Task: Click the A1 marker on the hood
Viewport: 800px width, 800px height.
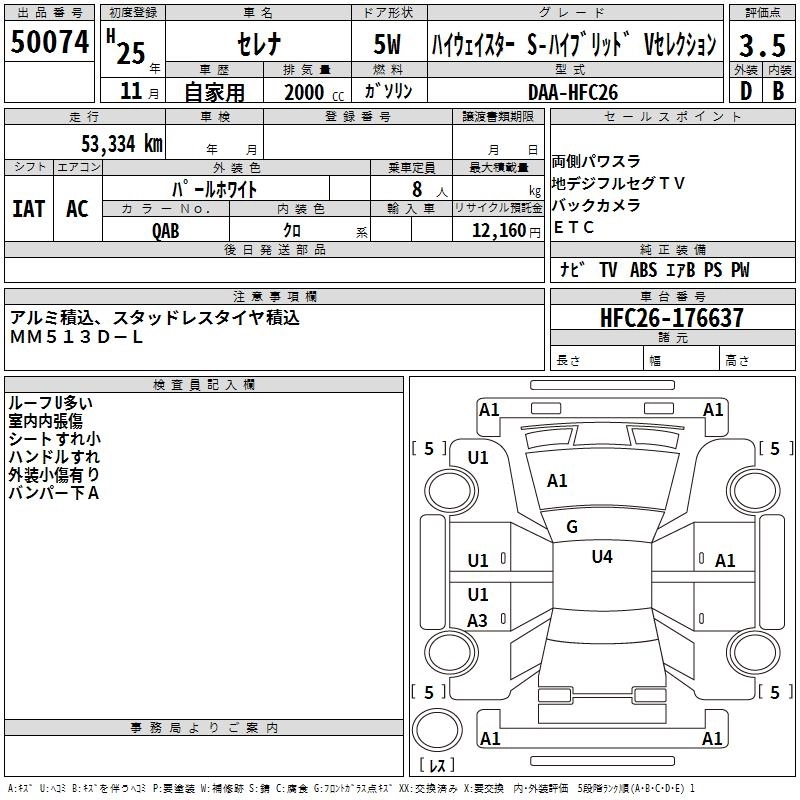Action: [x=557, y=481]
